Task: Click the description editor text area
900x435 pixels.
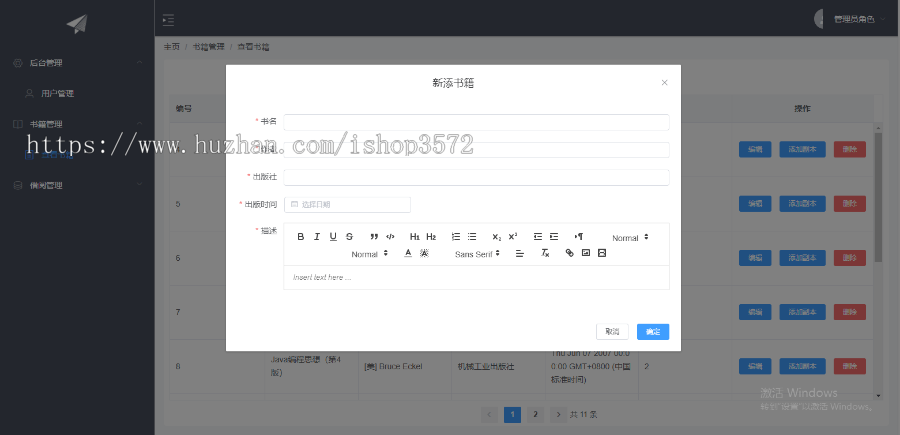Action: [x=476, y=277]
